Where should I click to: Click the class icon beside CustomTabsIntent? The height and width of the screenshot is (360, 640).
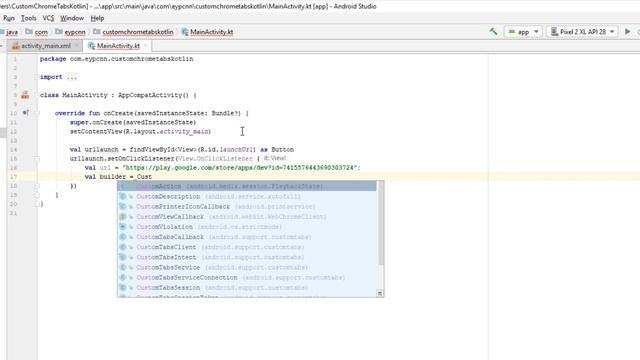(122, 258)
